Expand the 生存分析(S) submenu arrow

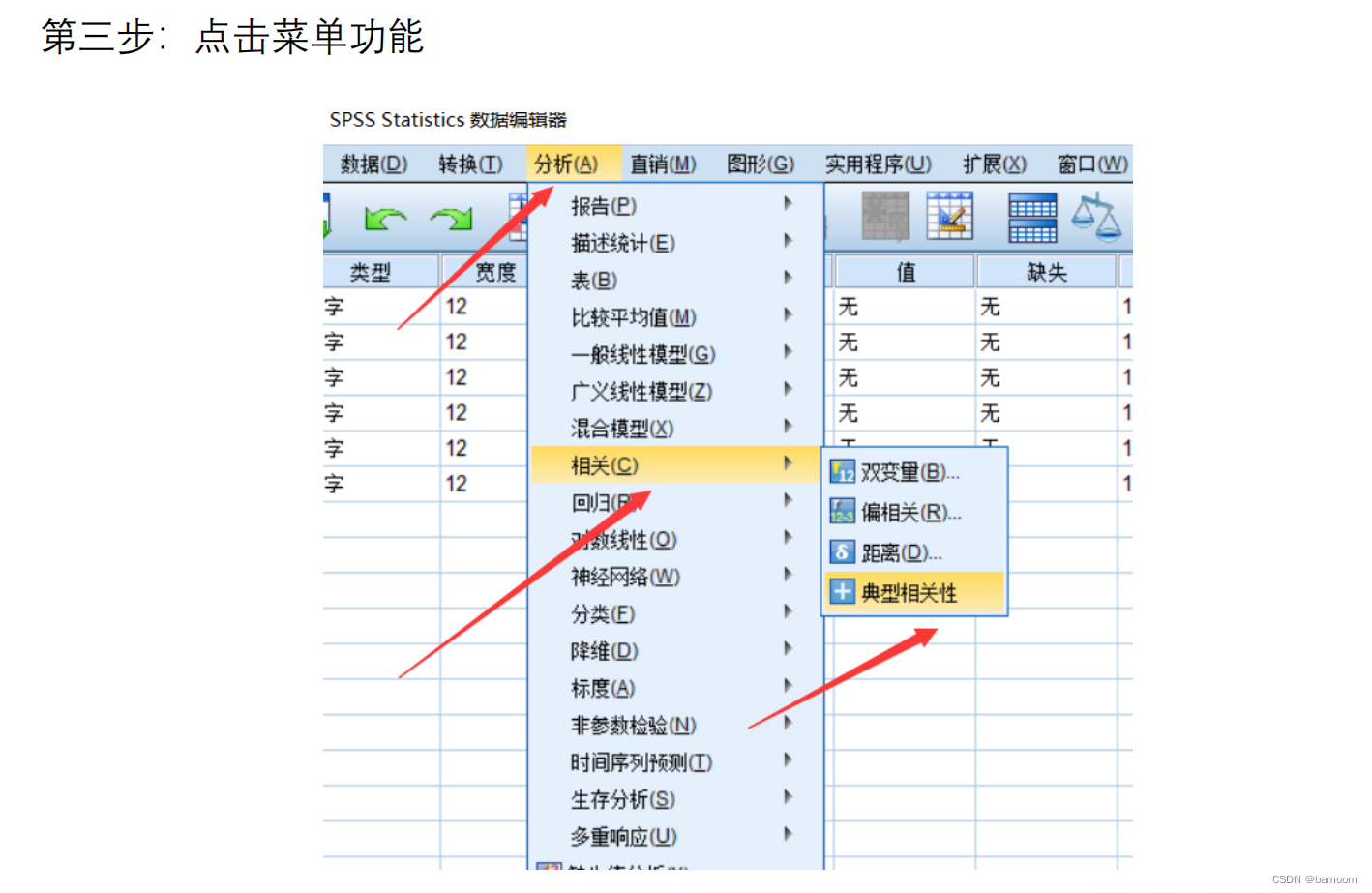[x=788, y=797]
